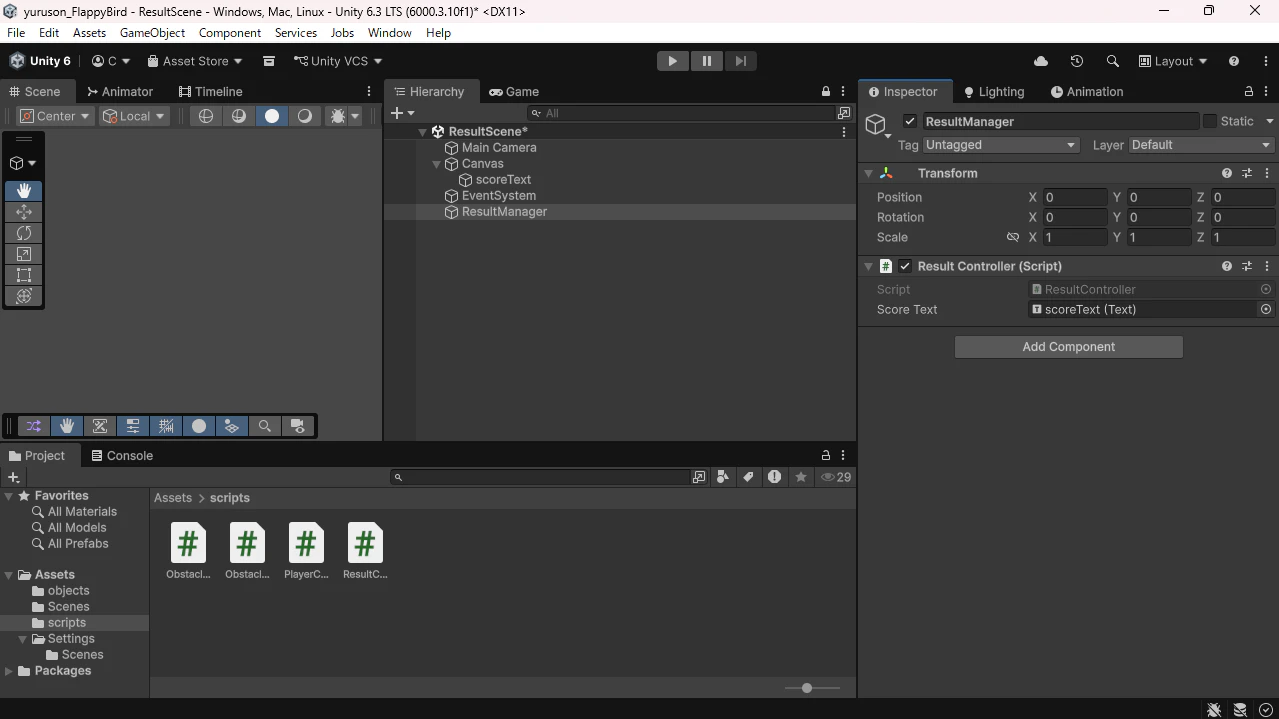Collapse the Result Controller foldout
The image size is (1279, 719).
868,266
